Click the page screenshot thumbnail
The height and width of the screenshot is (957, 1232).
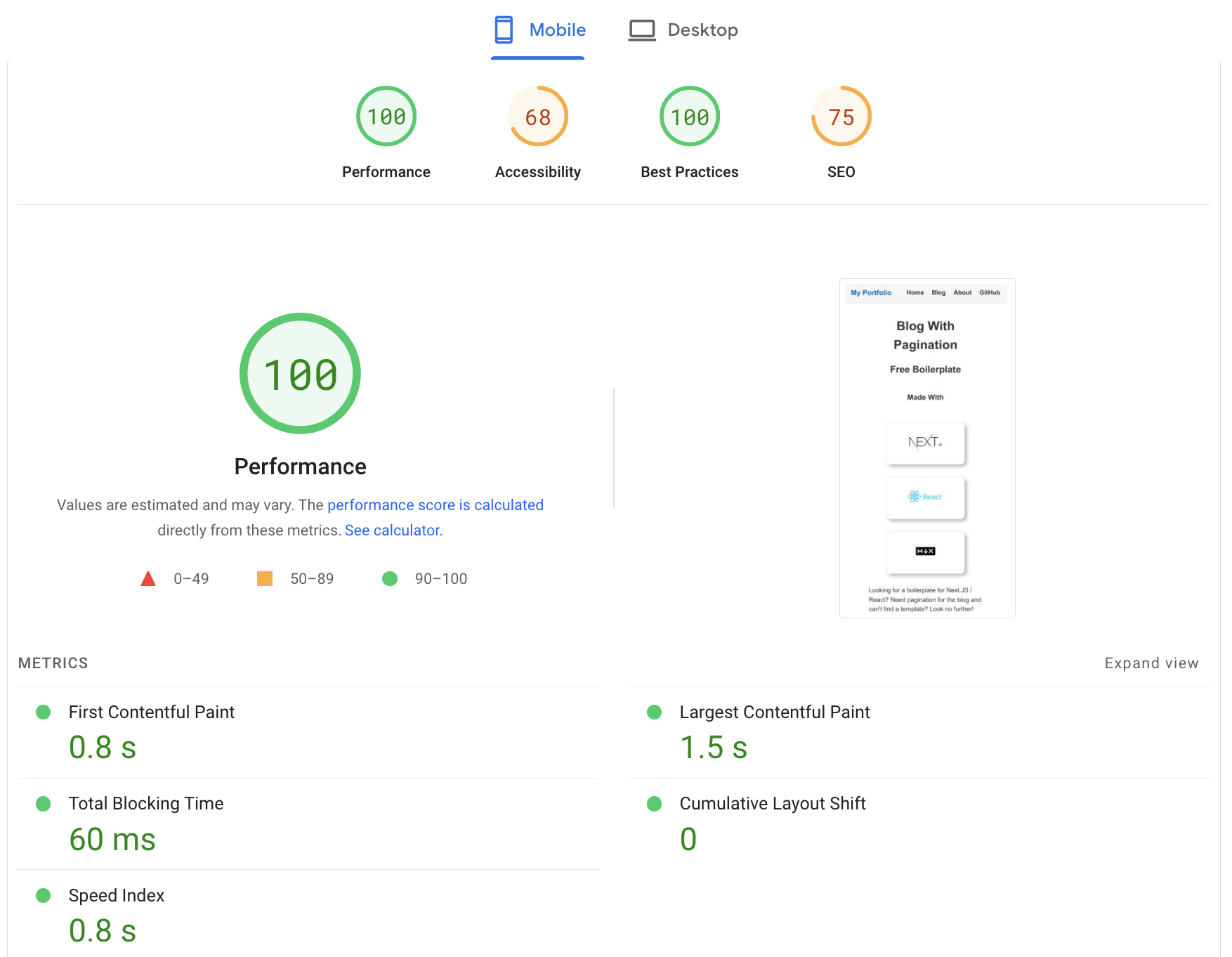[x=926, y=448]
